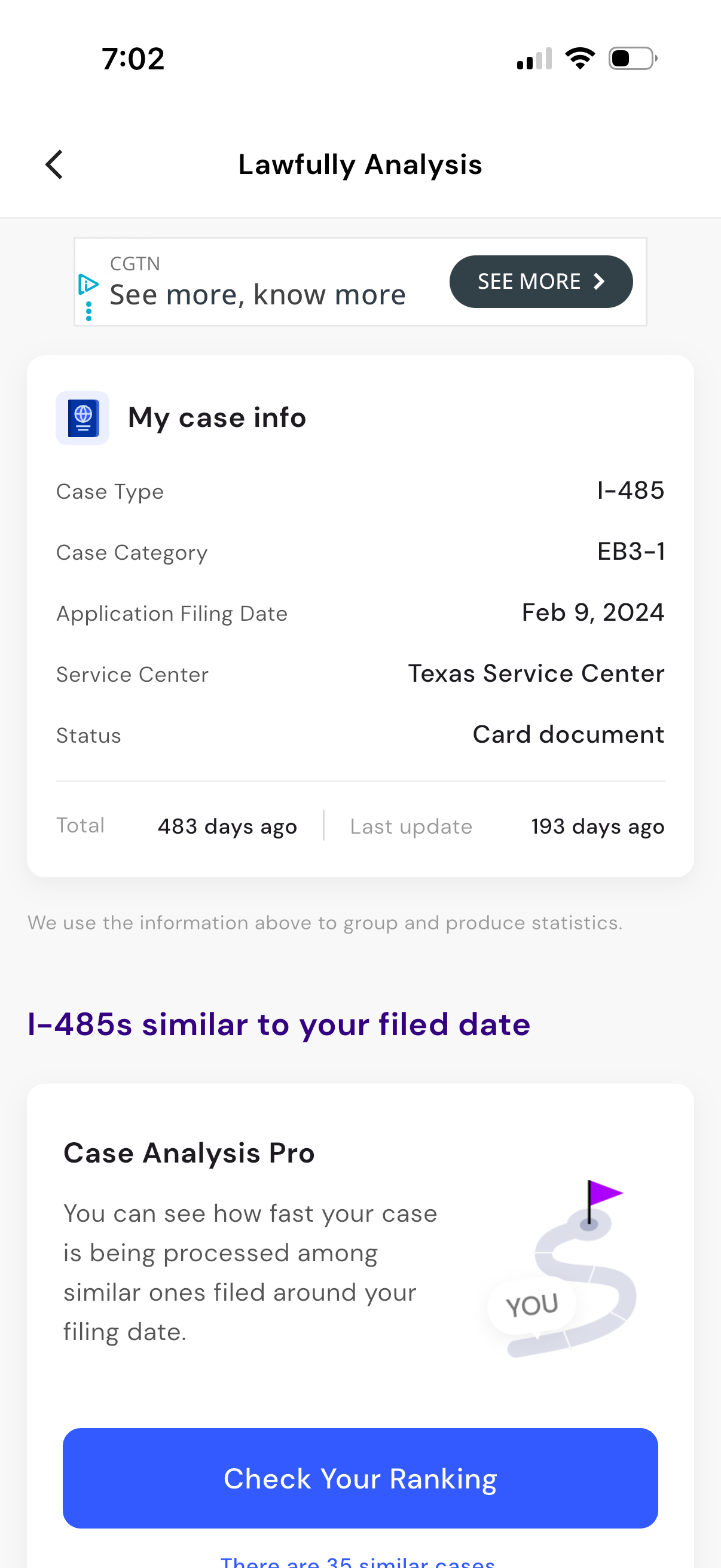The height and width of the screenshot is (1568, 721).
Task: Tap the Application Filing Date value
Action: point(592,613)
